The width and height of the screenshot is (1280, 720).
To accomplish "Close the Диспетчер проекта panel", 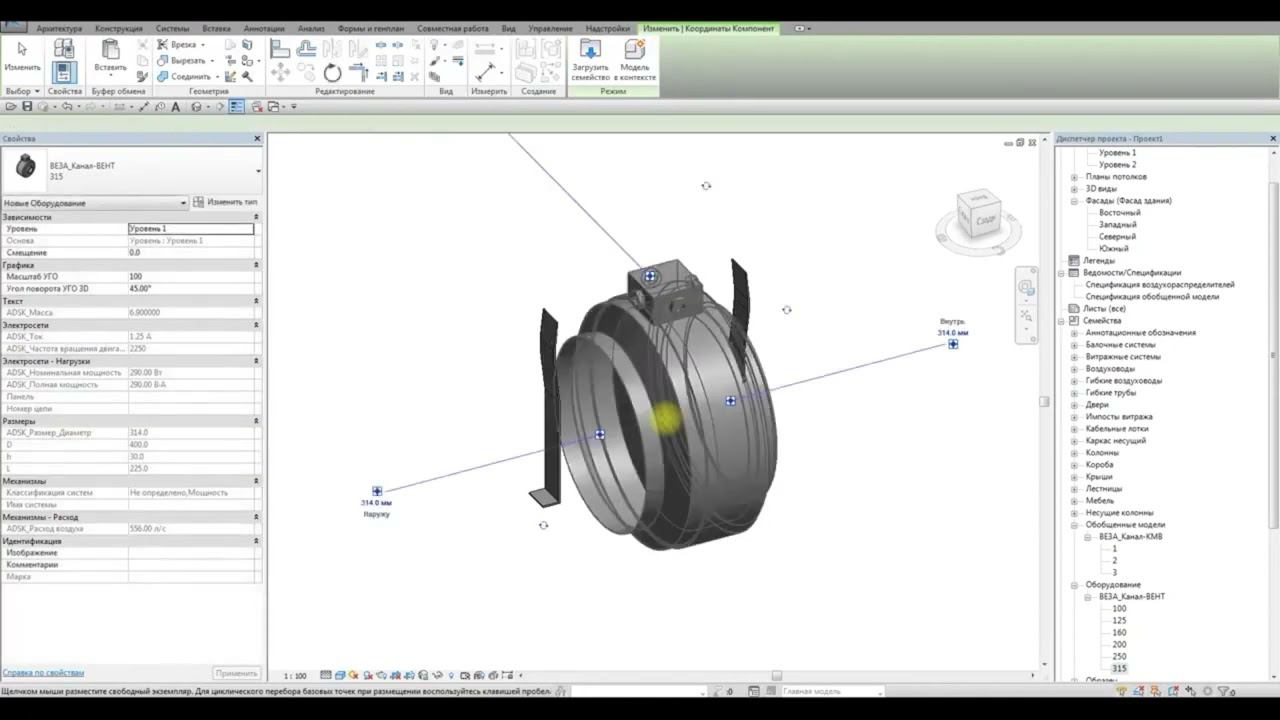I will (1273, 139).
